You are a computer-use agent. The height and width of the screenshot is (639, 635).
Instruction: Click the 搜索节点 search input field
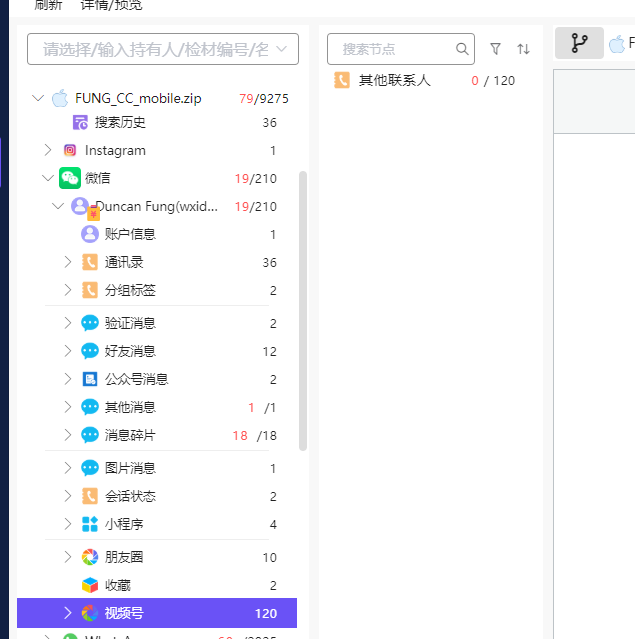pos(401,49)
